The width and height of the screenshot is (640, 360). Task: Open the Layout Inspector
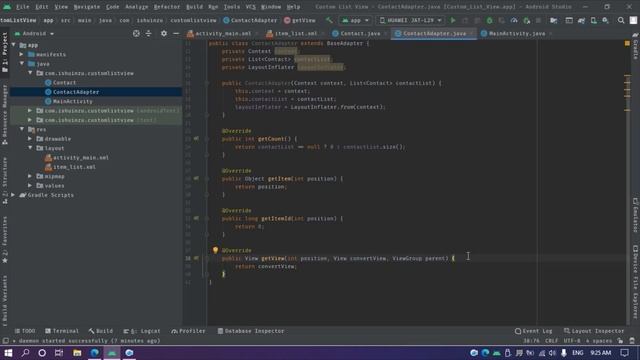[x=594, y=331]
